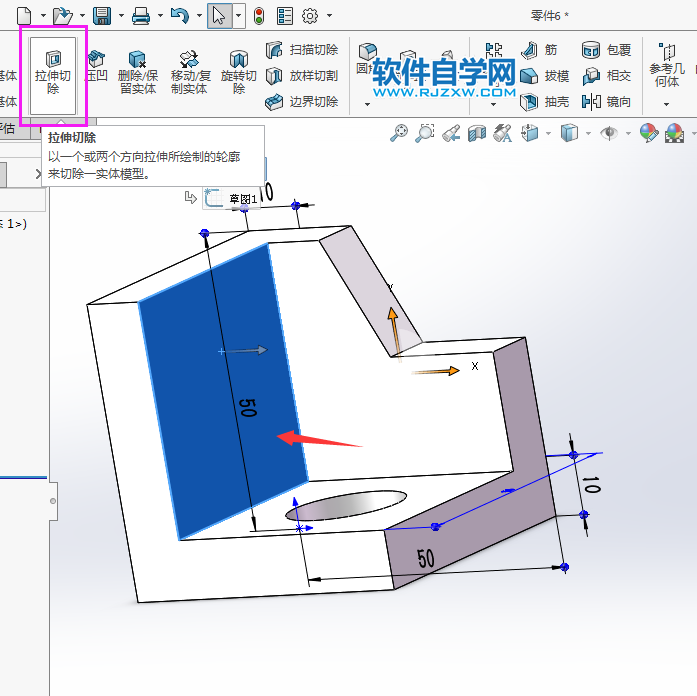
Task: Click the linear pattern icon
Action: click(x=494, y=50)
